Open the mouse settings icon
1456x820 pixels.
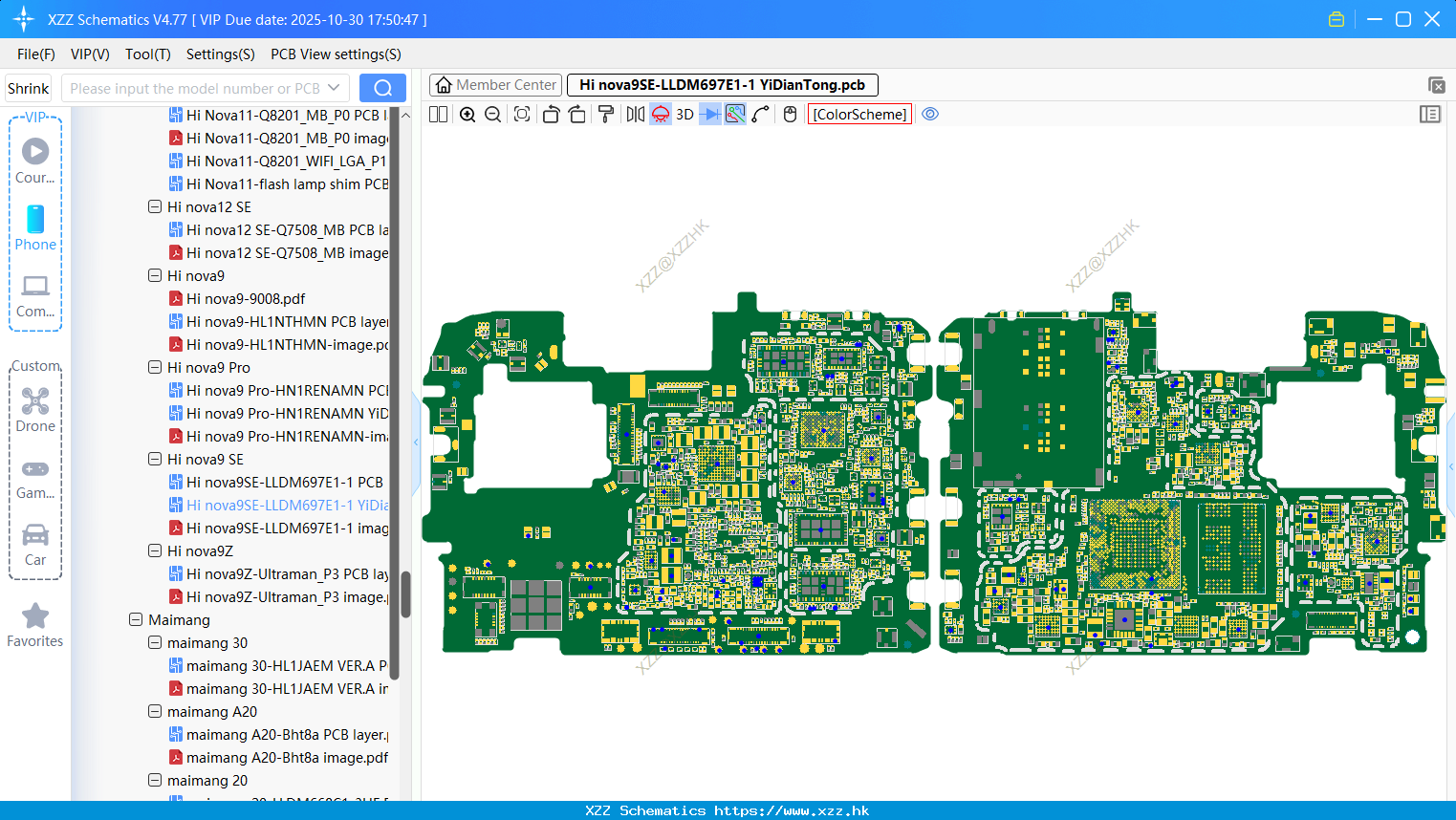tap(790, 115)
